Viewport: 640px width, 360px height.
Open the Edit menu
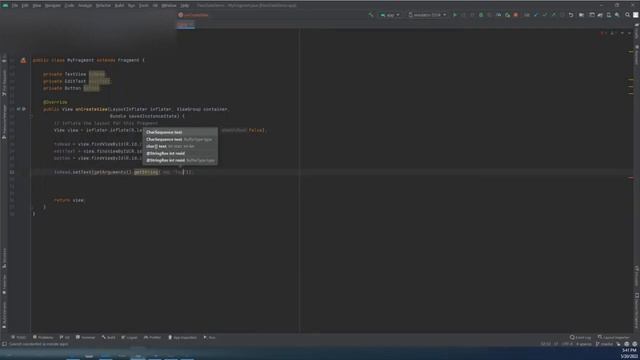(25, 6)
